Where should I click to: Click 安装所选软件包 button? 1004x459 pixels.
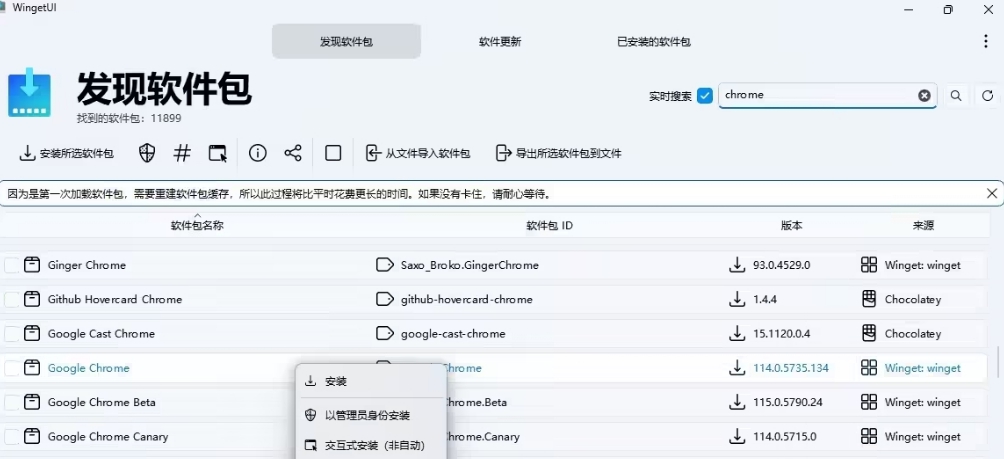[67, 154]
